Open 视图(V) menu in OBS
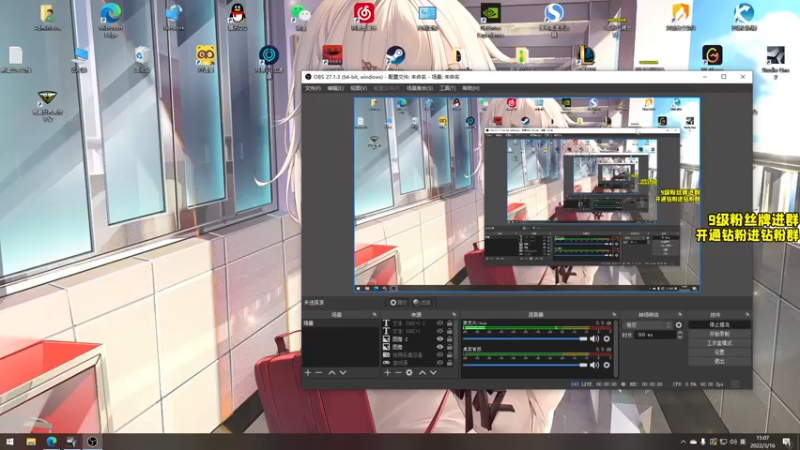 pyautogui.click(x=358, y=88)
